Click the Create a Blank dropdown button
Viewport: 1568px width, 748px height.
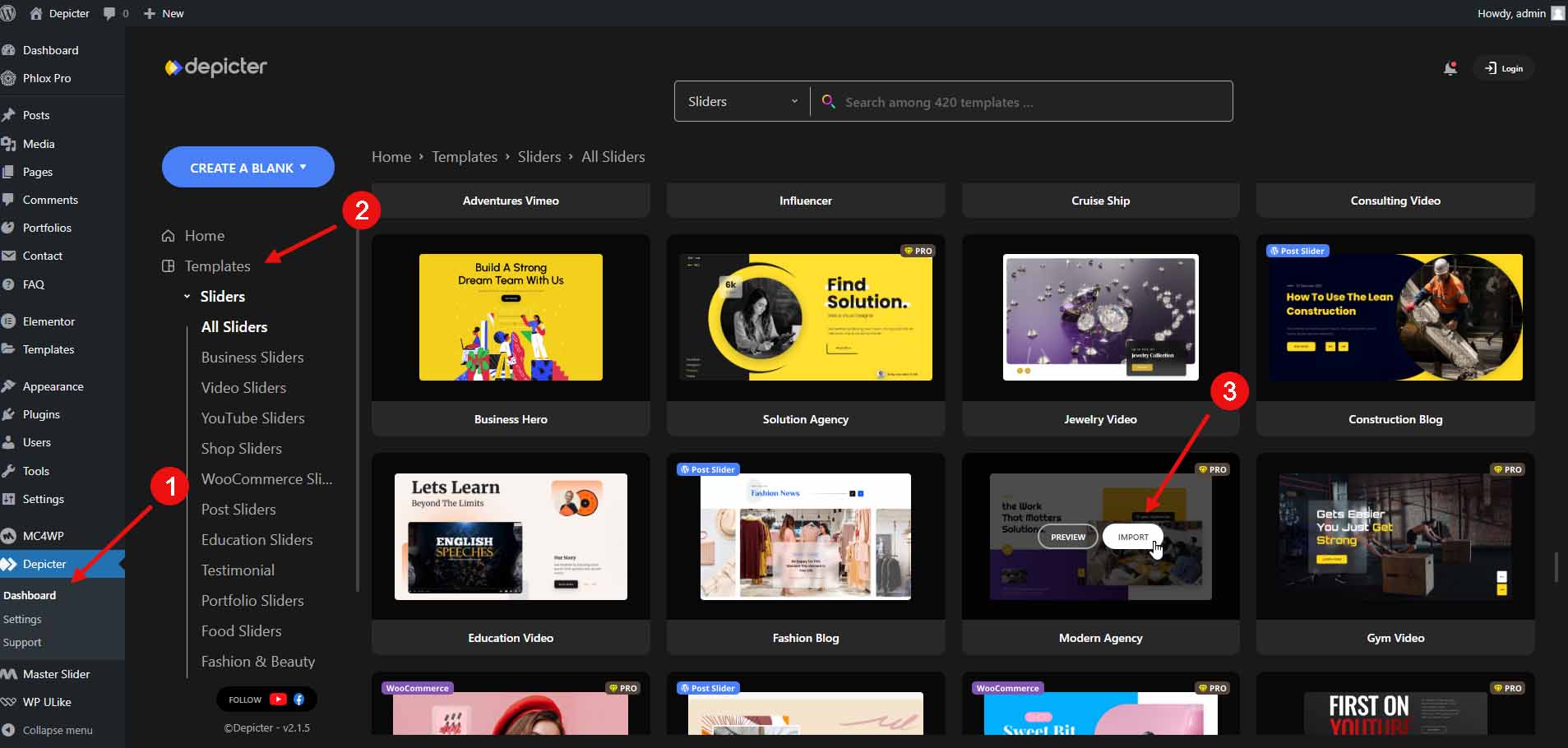(x=248, y=167)
